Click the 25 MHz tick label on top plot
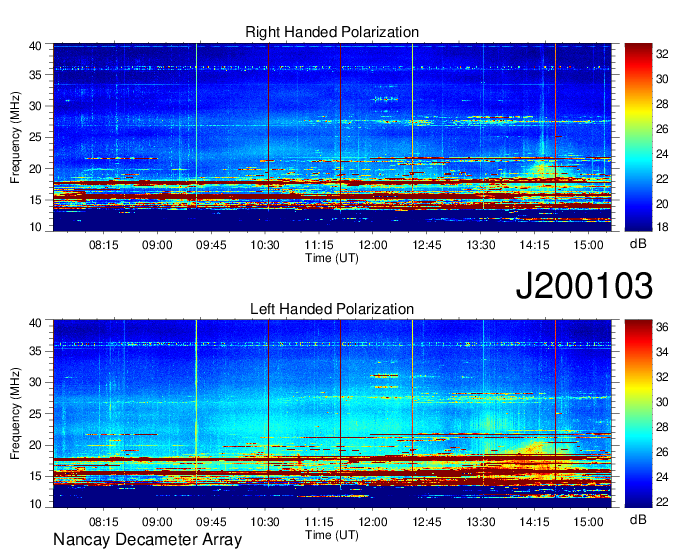 pos(35,137)
